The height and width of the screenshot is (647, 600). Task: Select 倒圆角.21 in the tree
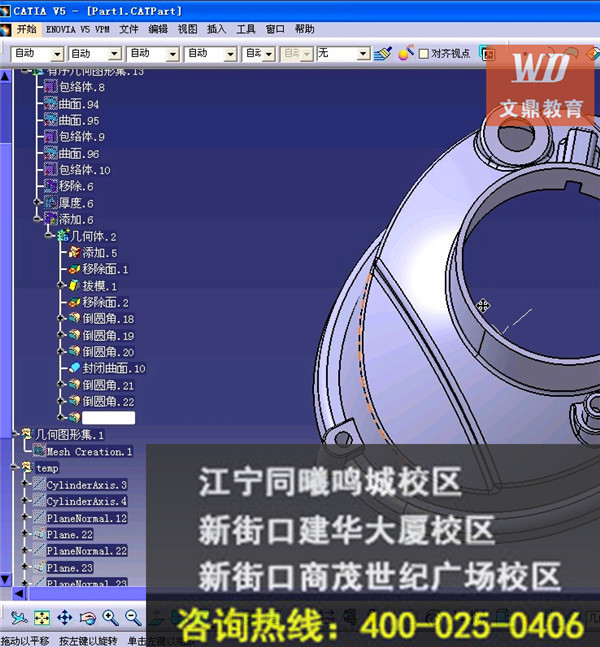tap(109, 385)
